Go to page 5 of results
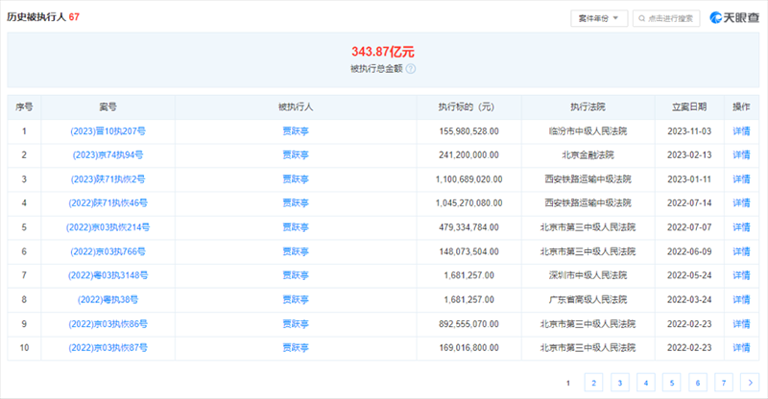The image size is (768, 399). (672, 383)
